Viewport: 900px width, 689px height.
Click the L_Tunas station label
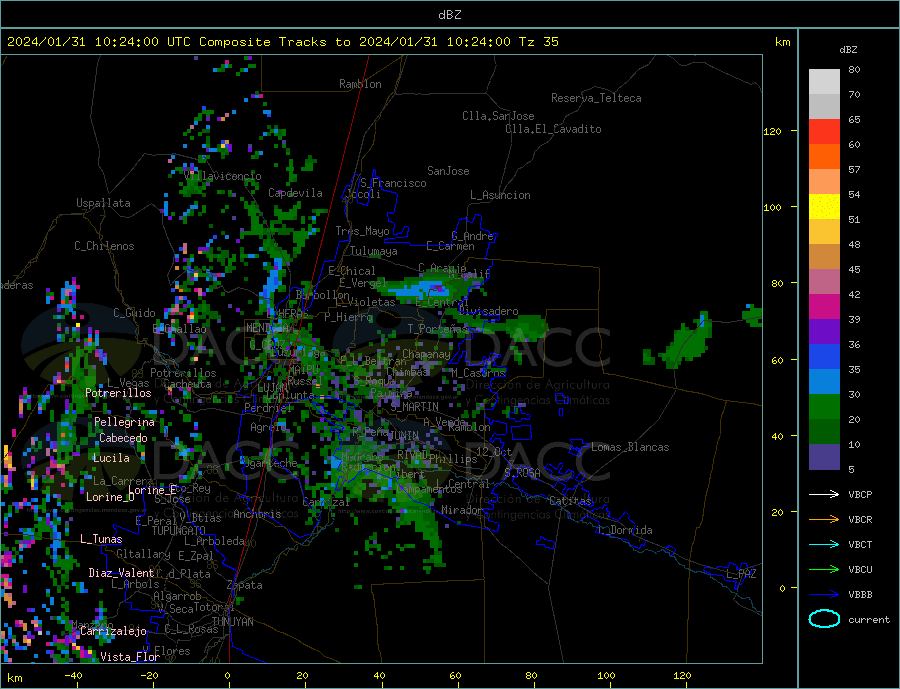tap(101, 539)
